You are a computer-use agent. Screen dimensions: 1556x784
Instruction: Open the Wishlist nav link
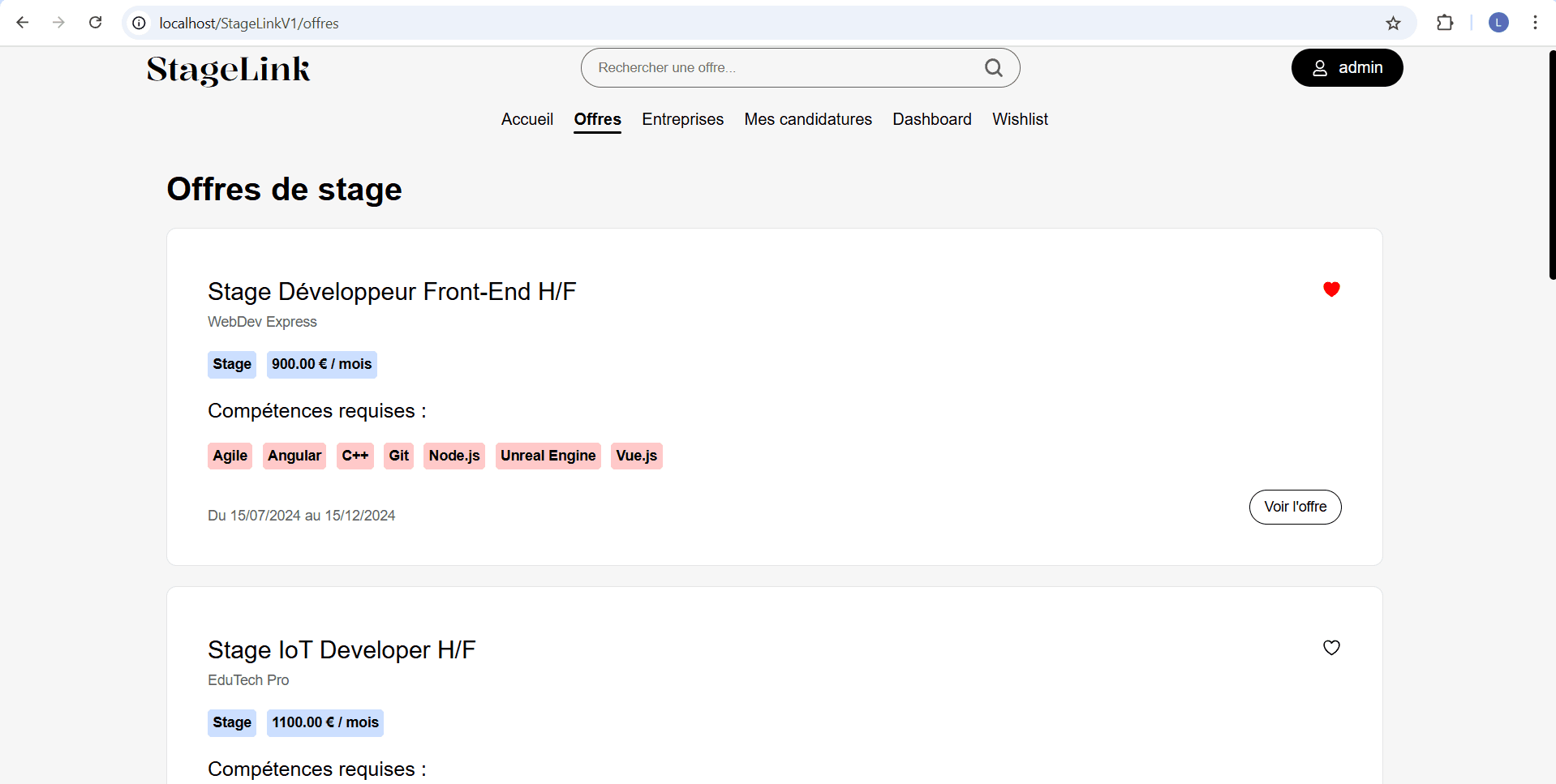pyautogui.click(x=1020, y=119)
